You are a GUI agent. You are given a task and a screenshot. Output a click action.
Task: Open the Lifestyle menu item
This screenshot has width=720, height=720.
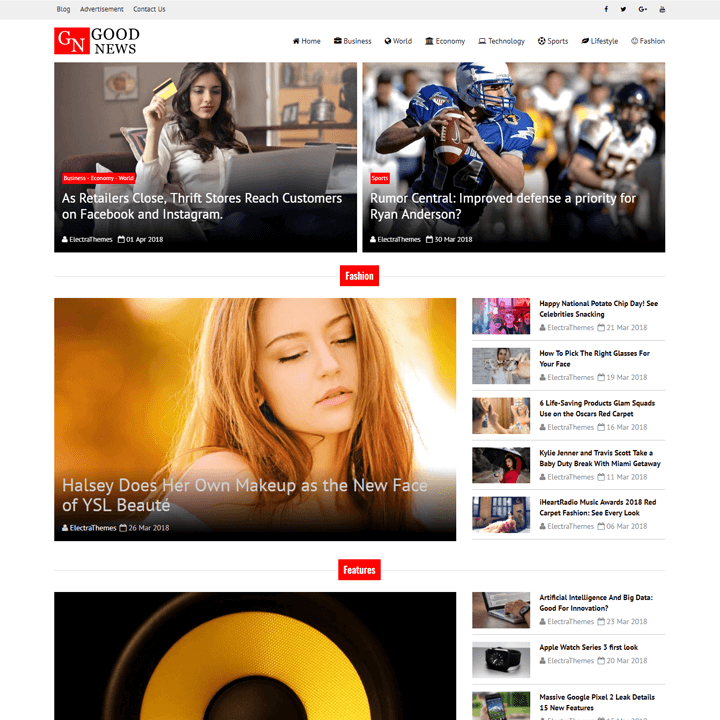599,41
